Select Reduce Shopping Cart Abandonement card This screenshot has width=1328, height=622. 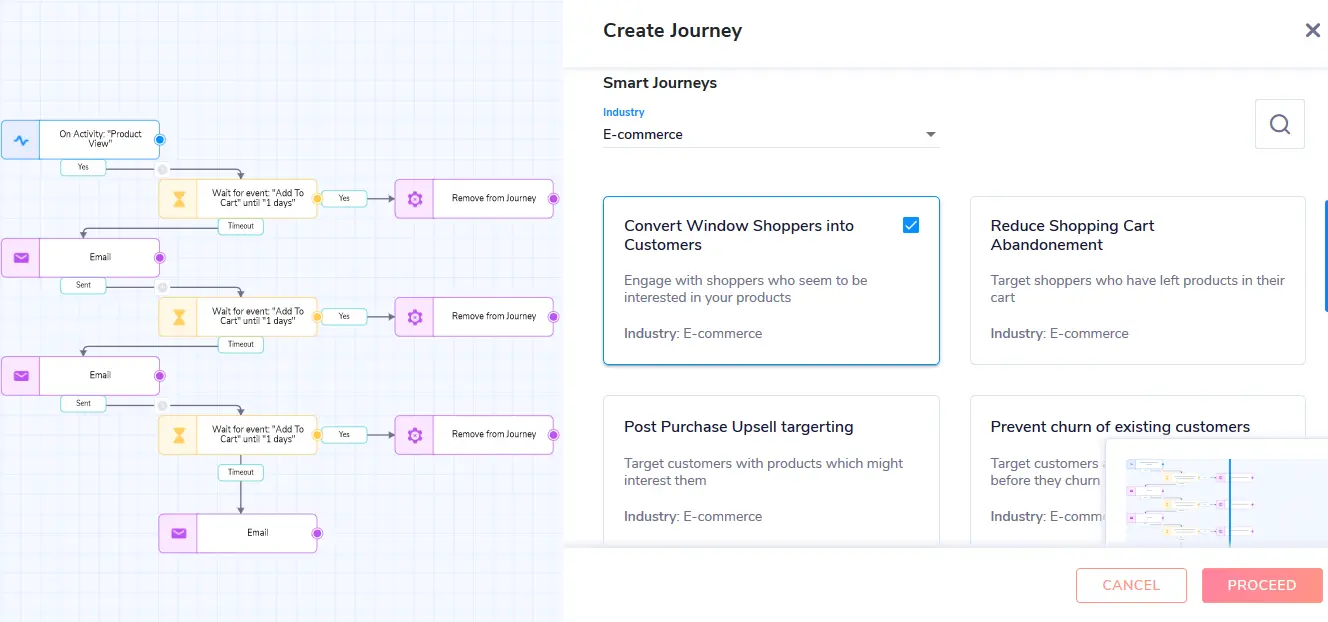pyautogui.click(x=1138, y=280)
